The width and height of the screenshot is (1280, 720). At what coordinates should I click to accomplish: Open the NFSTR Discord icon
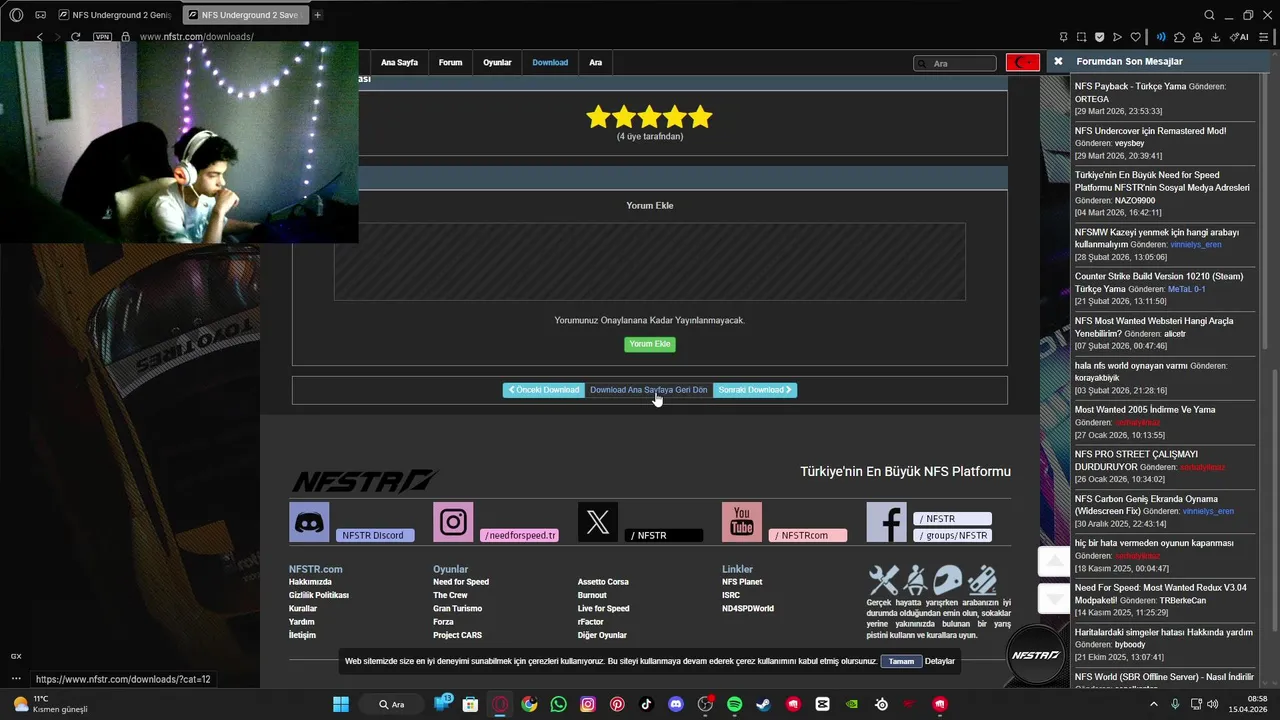pyautogui.click(x=309, y=522)
